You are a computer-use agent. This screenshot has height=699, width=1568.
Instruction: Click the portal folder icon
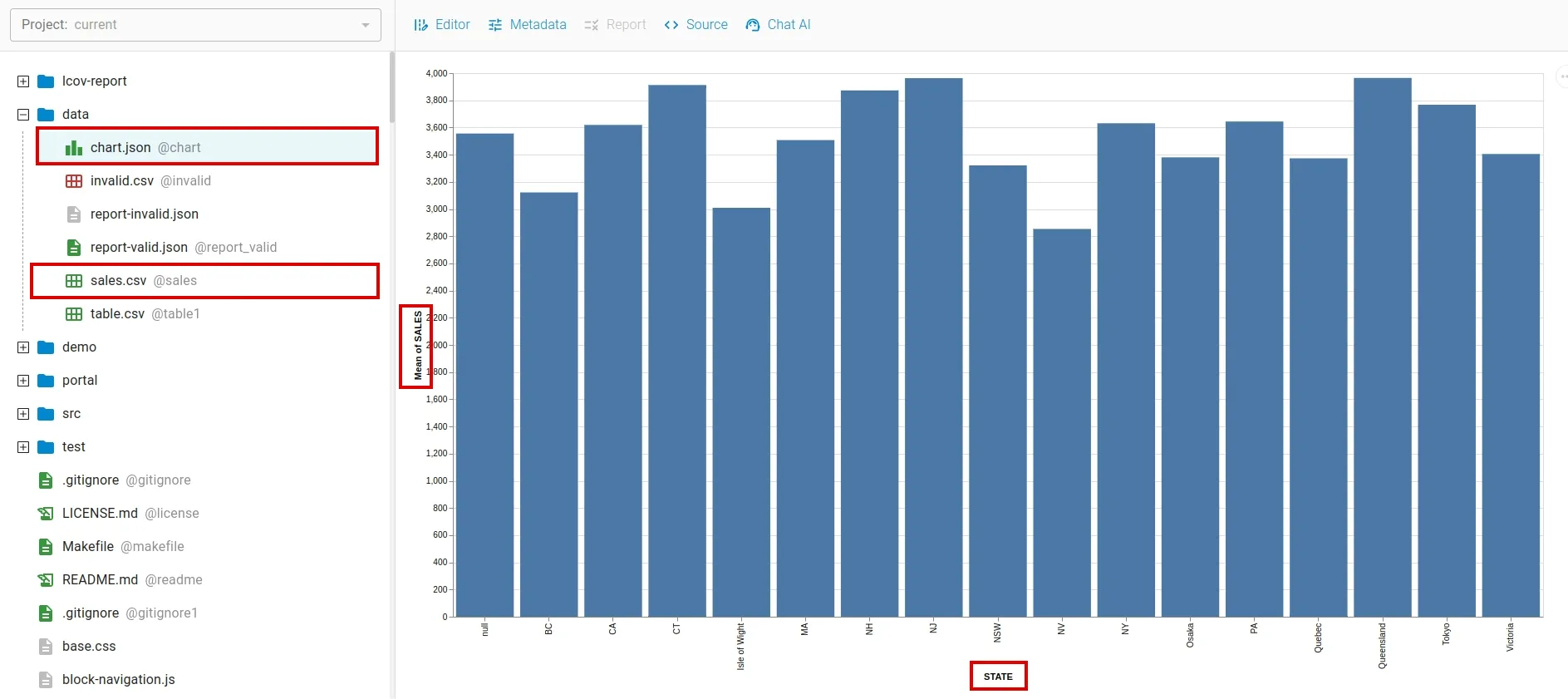[47, 381]
